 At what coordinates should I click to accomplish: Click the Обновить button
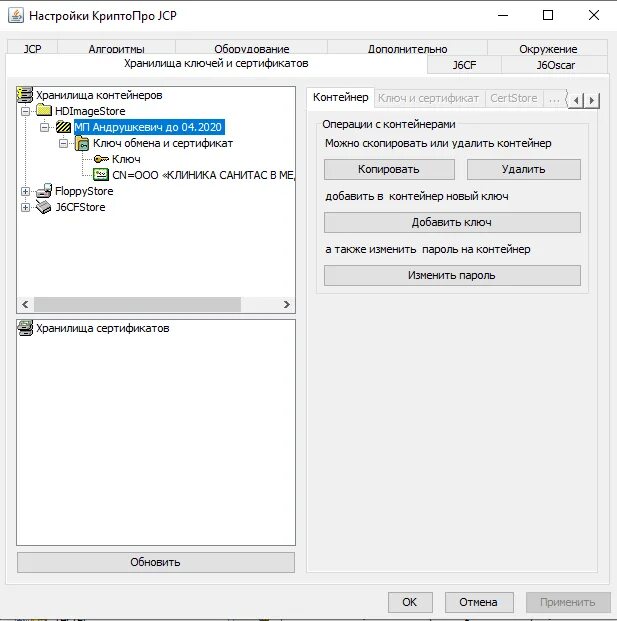pyautogui.click(x=156, y=562)
